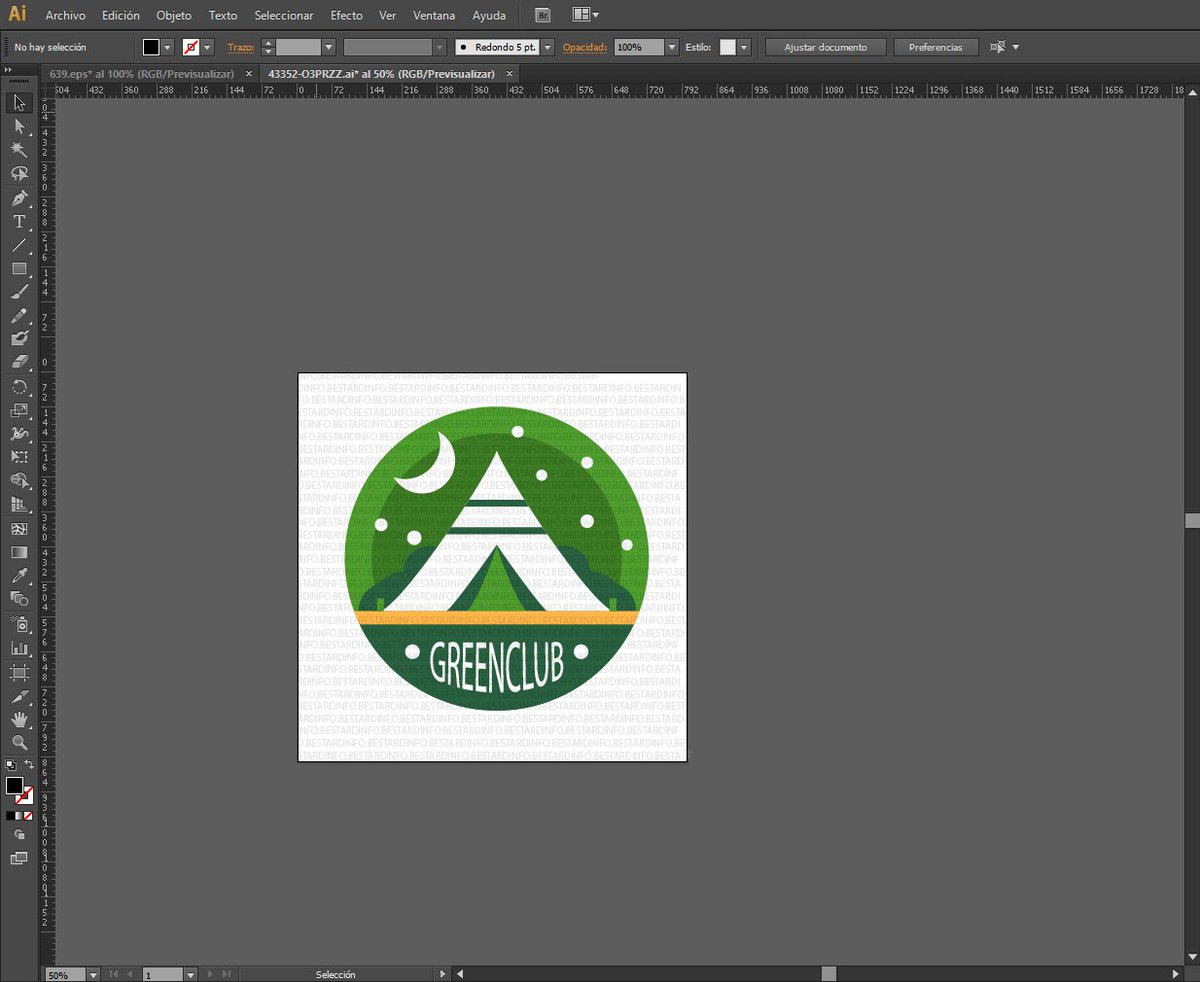Viewport: 1200px width, 982px height.
Task: Select the Direct Selection tool
Action: (19, 126)
